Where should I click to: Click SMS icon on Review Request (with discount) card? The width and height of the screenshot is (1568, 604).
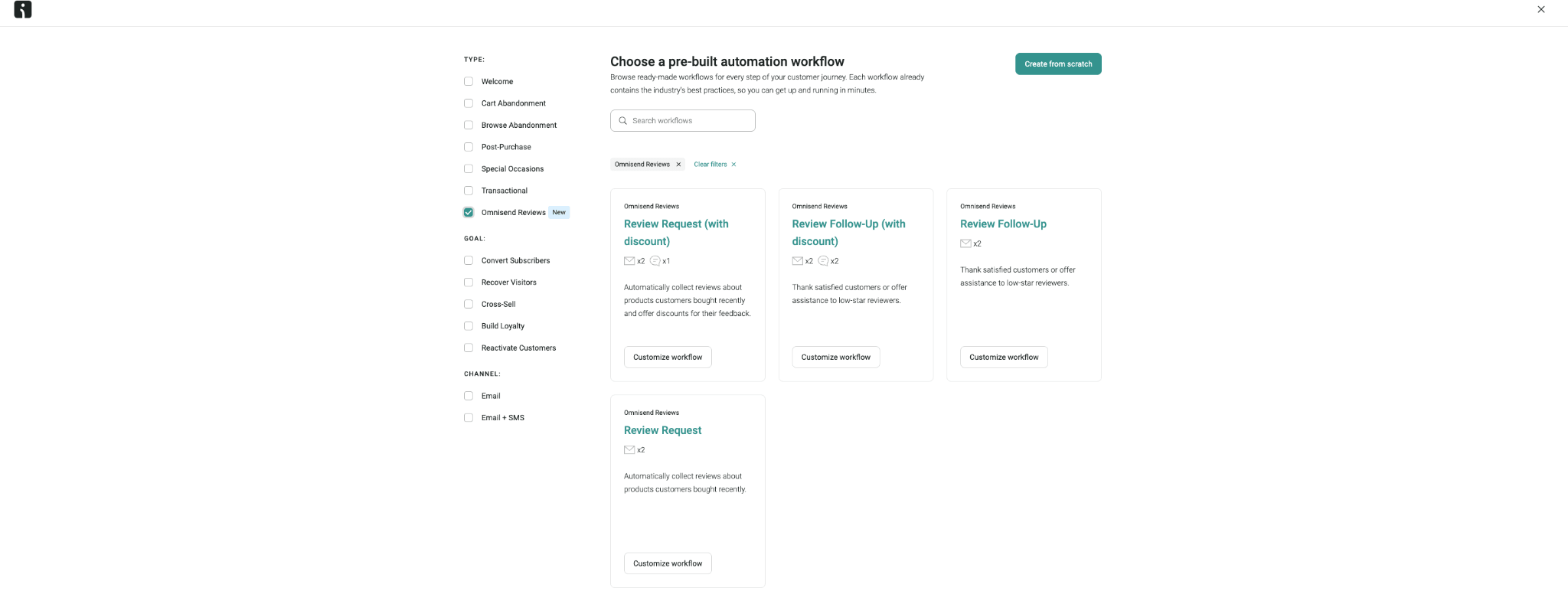[655, 261]
